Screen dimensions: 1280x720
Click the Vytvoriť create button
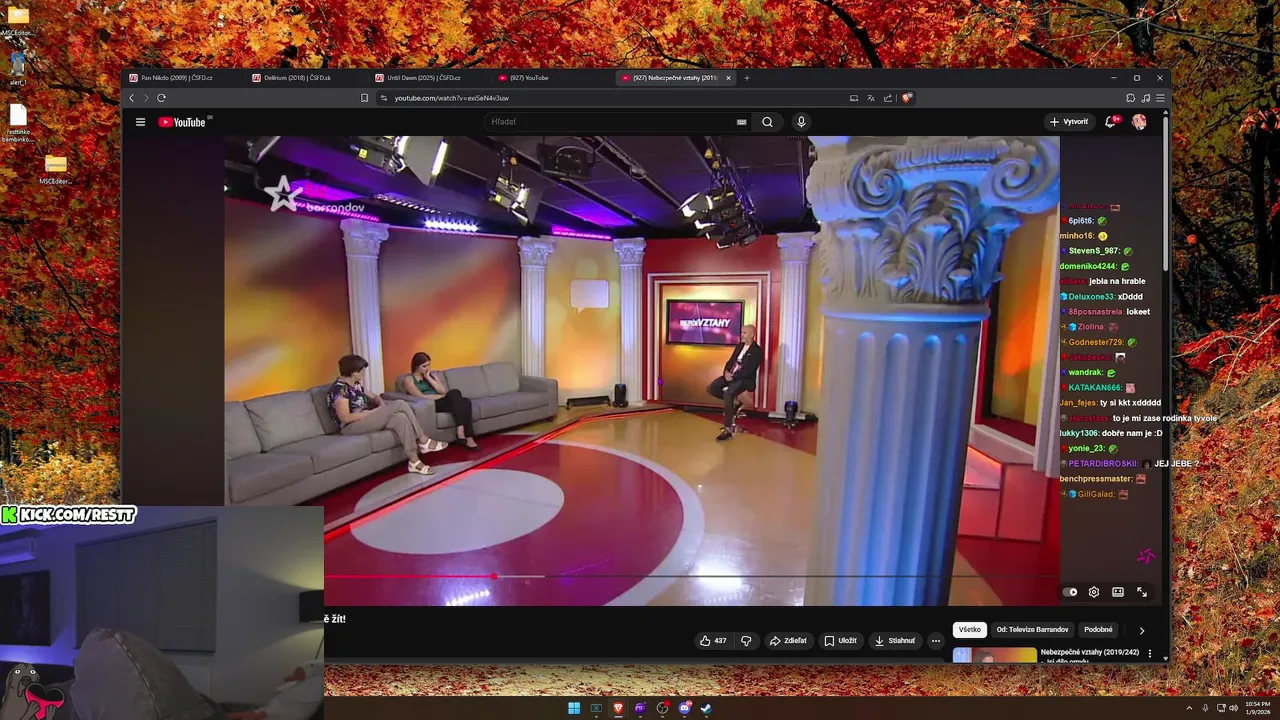click(x=1068, y=122)
